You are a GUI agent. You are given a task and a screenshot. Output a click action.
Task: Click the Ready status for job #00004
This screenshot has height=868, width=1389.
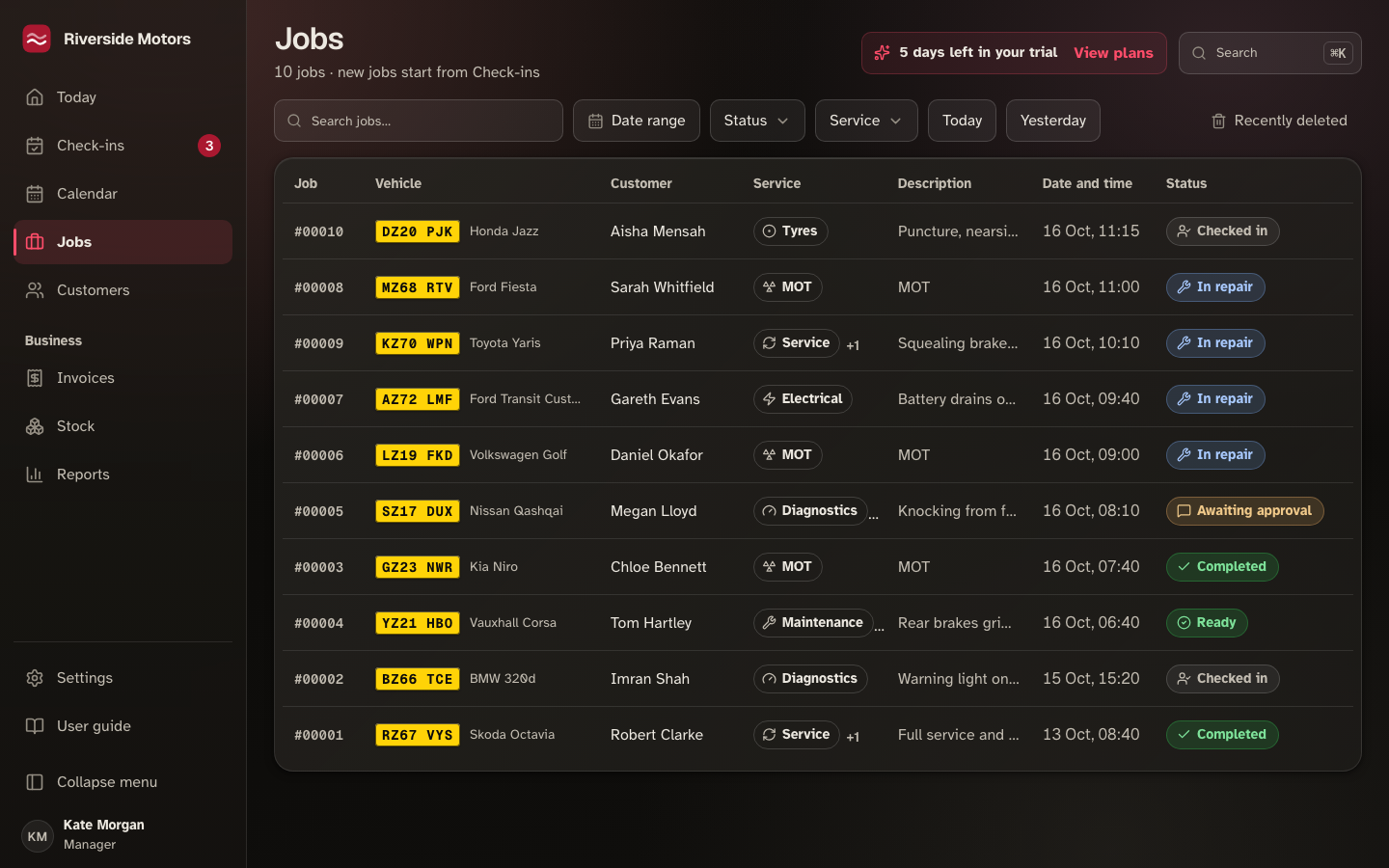(x=1207, y=623)
